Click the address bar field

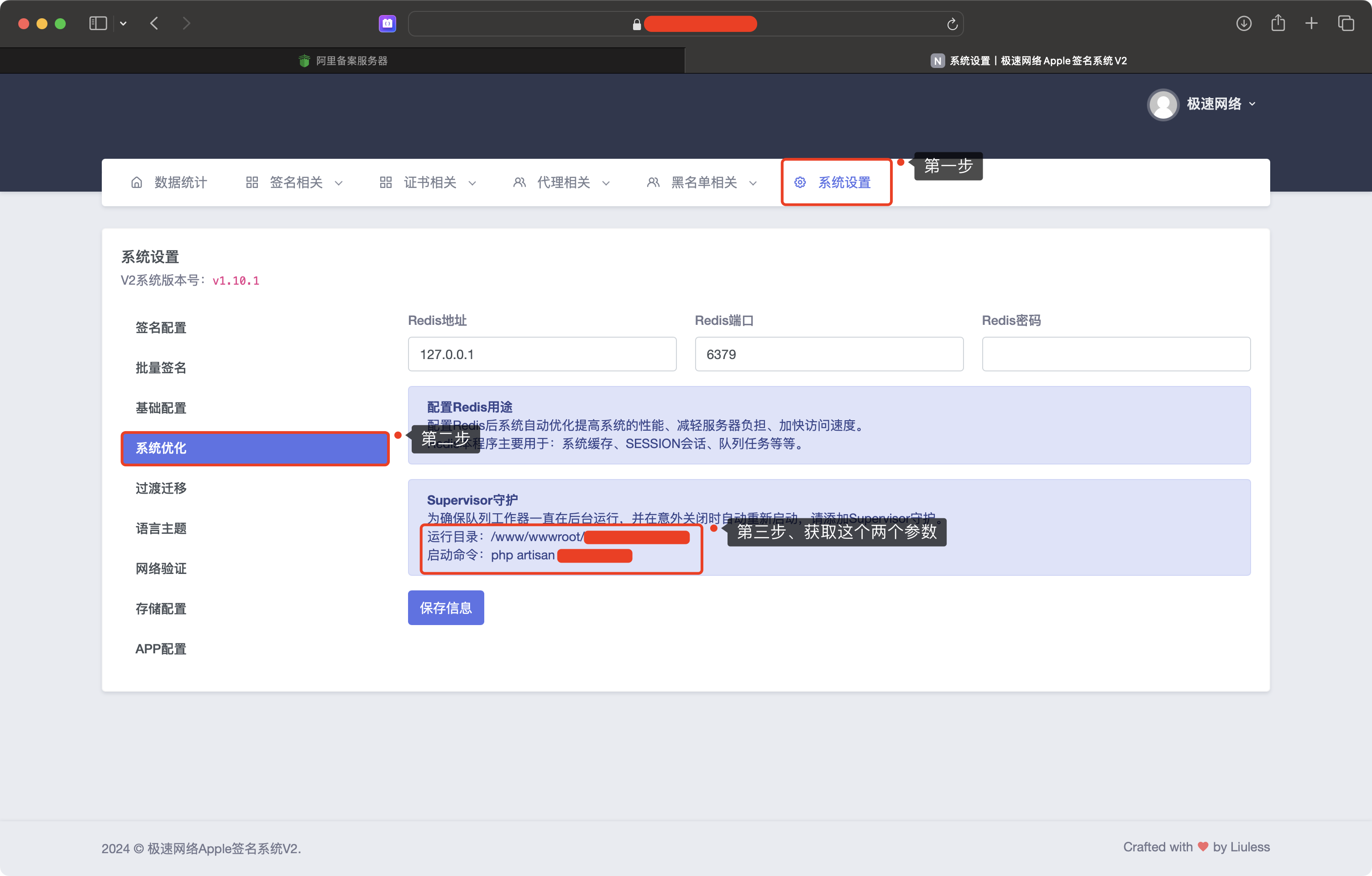(x=686, y=24)
